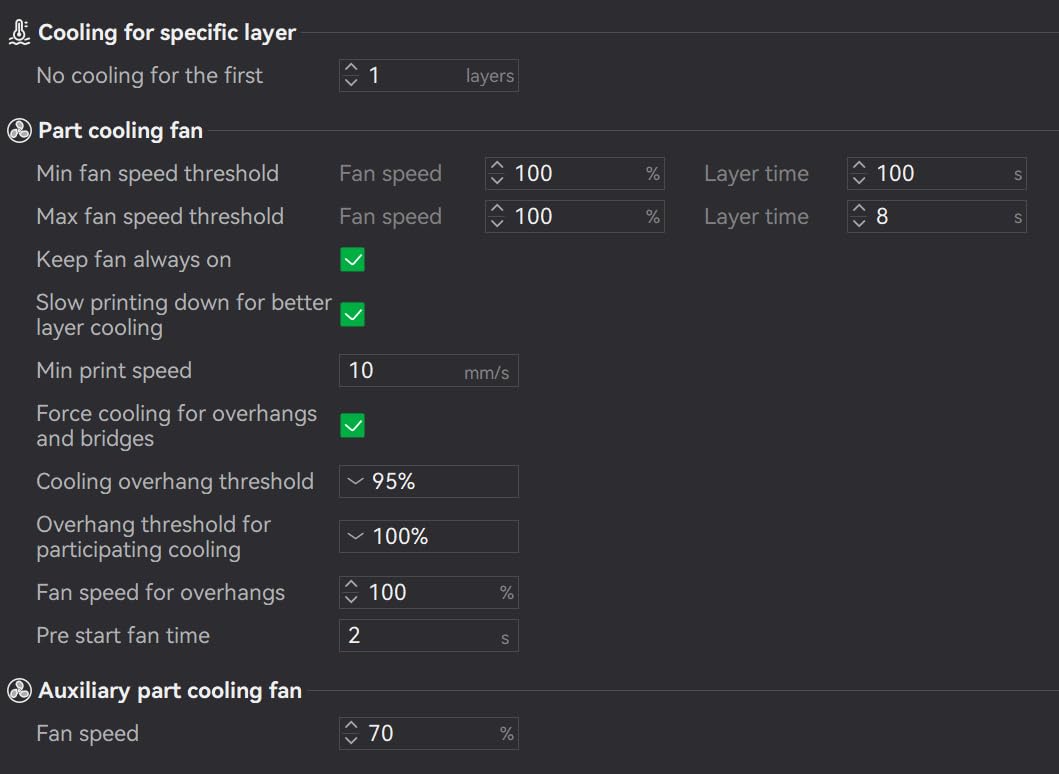Click the thermometer icon beside Cooling for specific layer
Viewport: 1059px width, 774px height.
[18, 33]
